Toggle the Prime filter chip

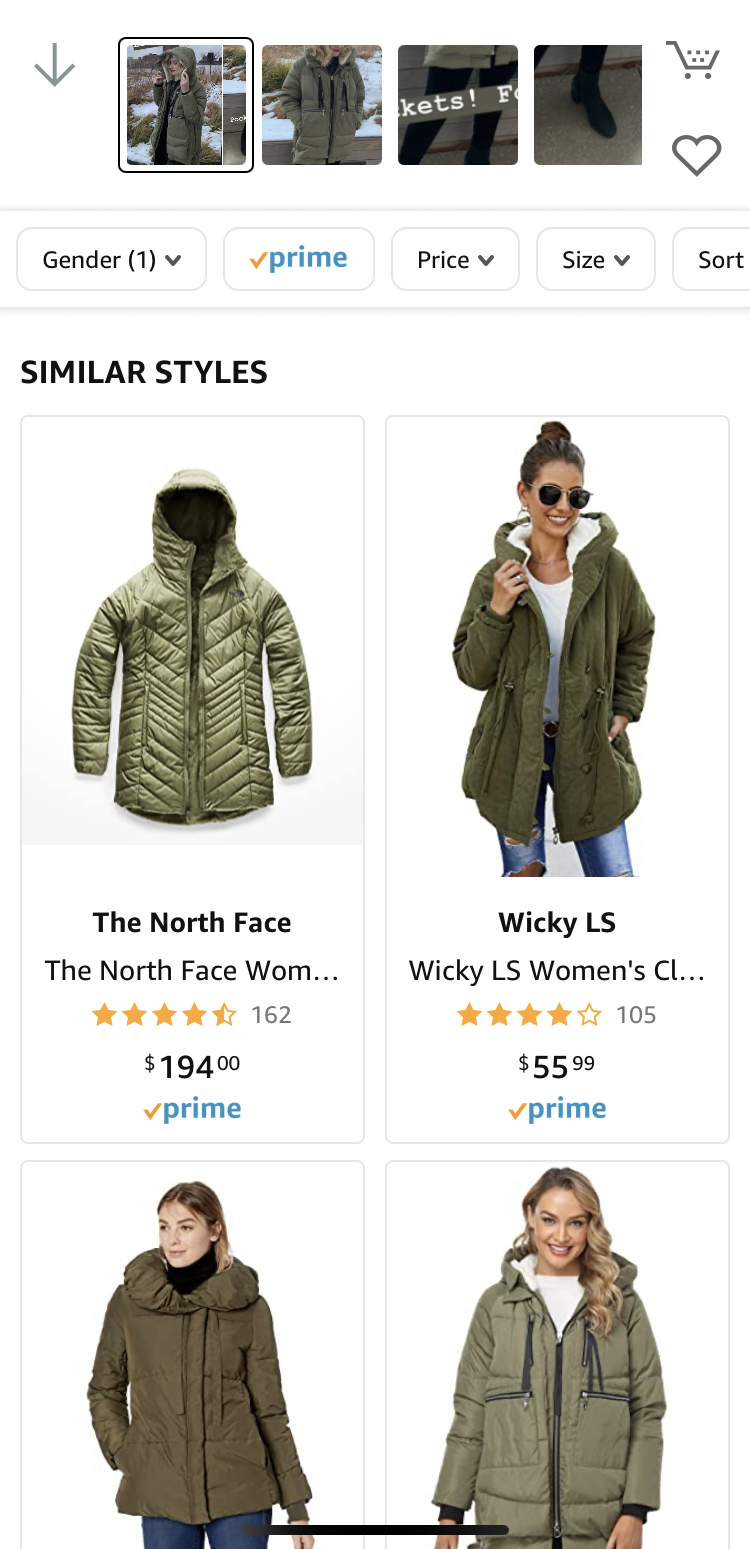coord(299,259)
